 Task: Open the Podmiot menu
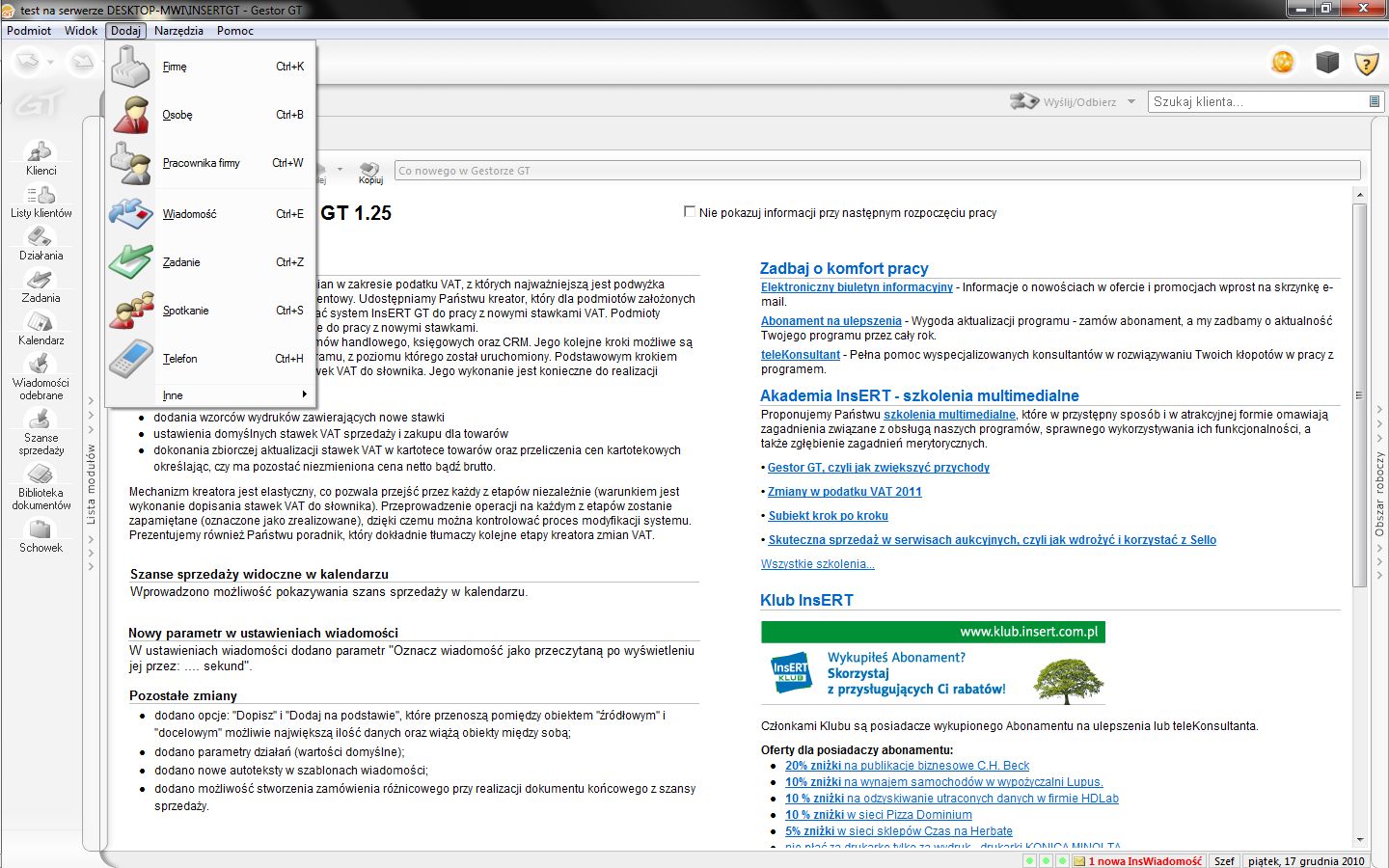coord(29,30)
